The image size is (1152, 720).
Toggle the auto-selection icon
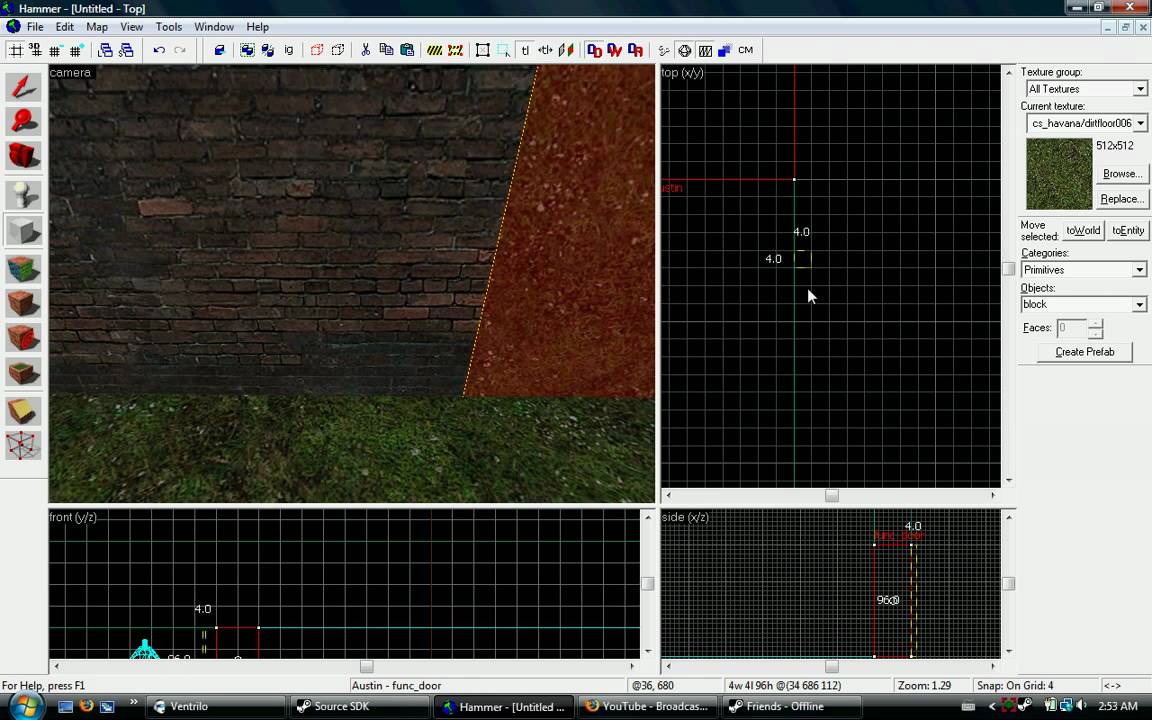point(504,50)
